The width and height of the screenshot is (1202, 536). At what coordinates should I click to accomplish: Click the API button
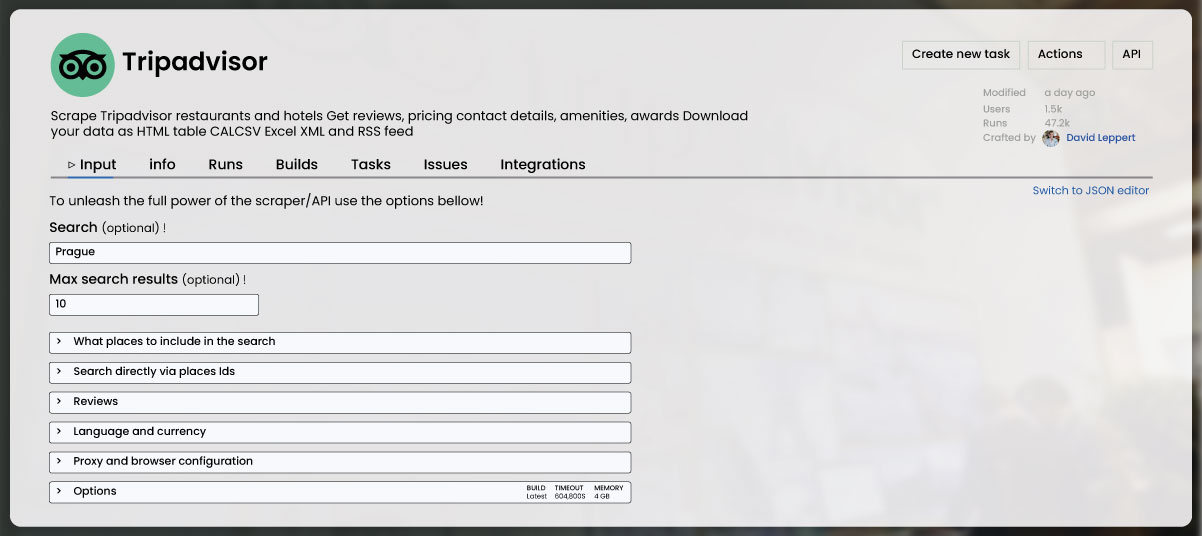coord(1132,55)
